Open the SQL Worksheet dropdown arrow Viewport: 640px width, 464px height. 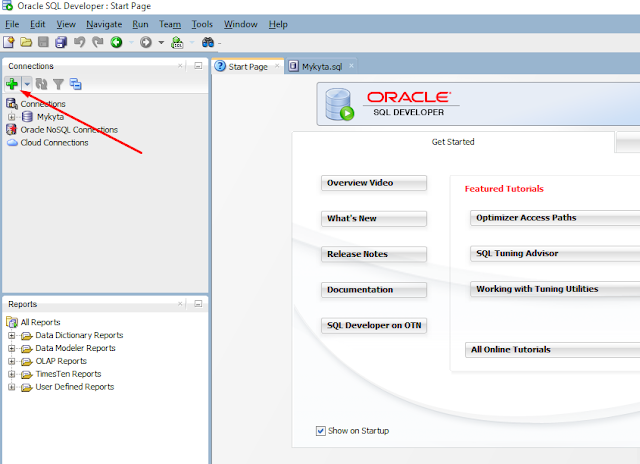coord(192,42)
